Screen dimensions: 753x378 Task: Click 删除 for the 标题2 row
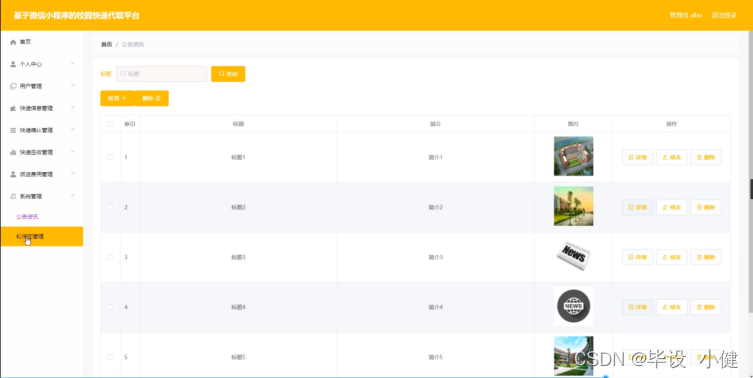pos(705,207)
